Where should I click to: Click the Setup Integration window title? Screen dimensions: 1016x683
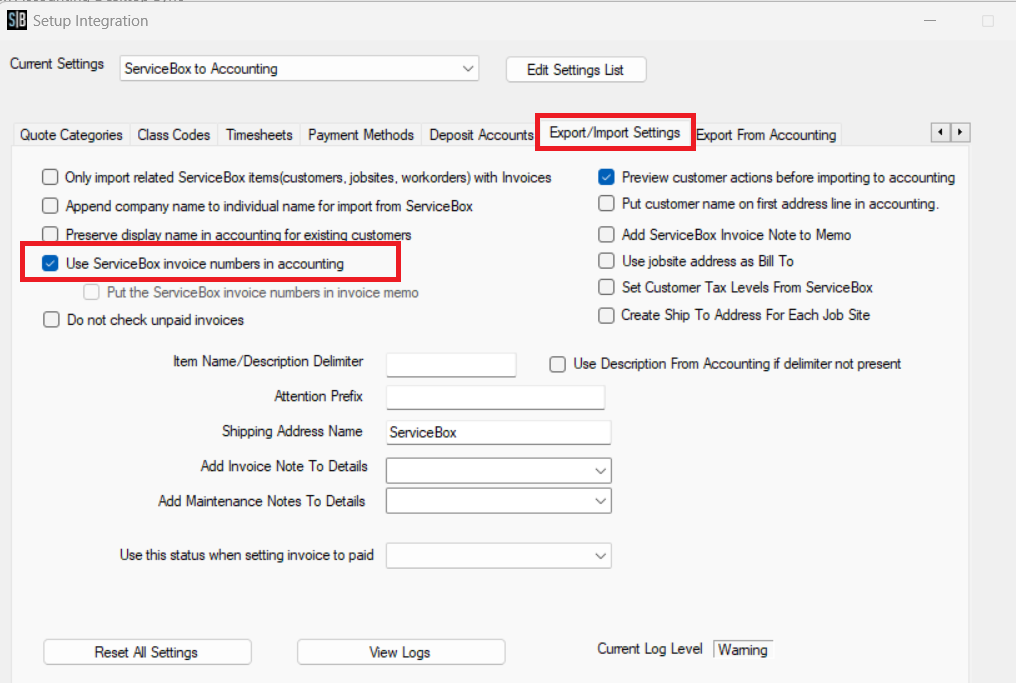coord(91,21)
